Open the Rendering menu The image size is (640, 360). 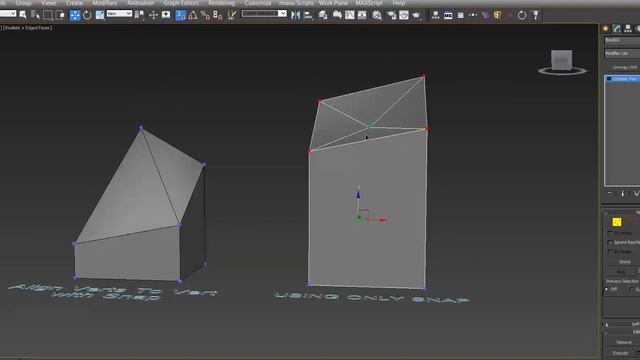click(222, 3)
